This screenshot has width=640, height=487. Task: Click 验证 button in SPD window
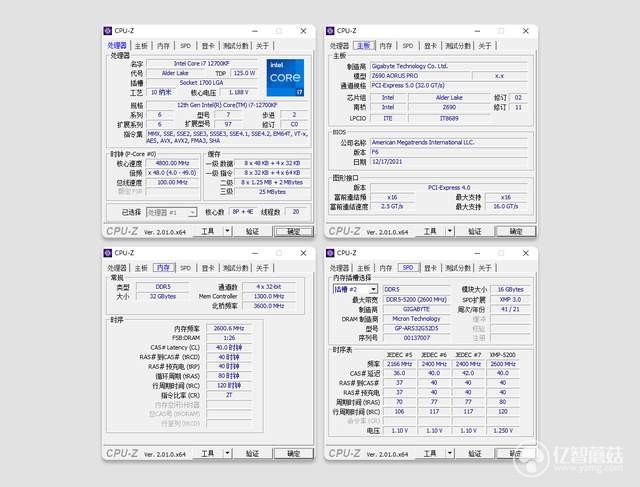click(474, 453)
